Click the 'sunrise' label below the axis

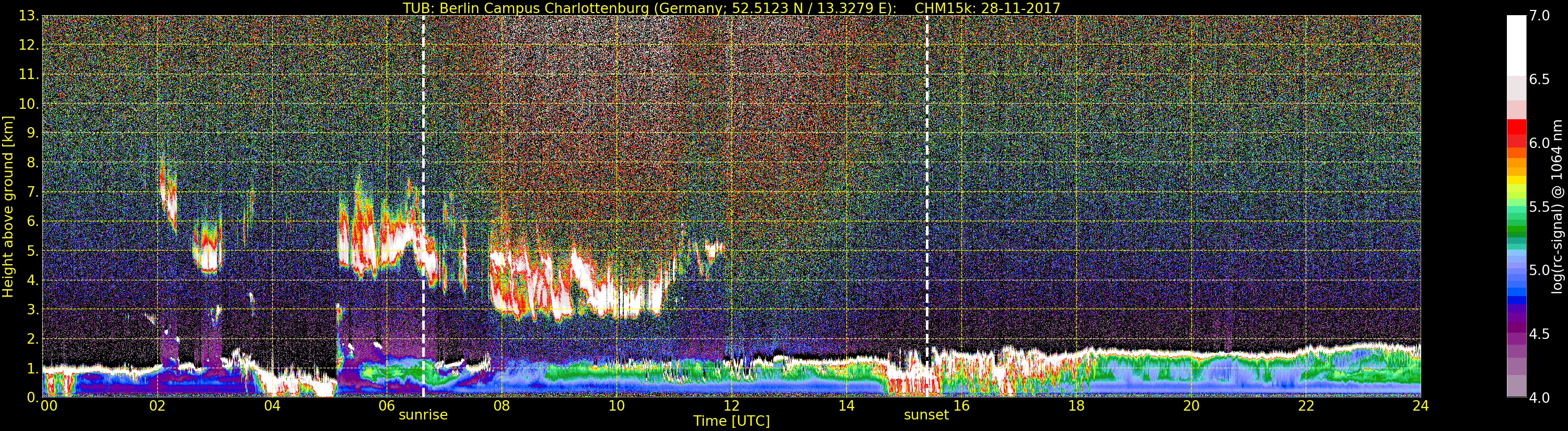tap(423, 415)
